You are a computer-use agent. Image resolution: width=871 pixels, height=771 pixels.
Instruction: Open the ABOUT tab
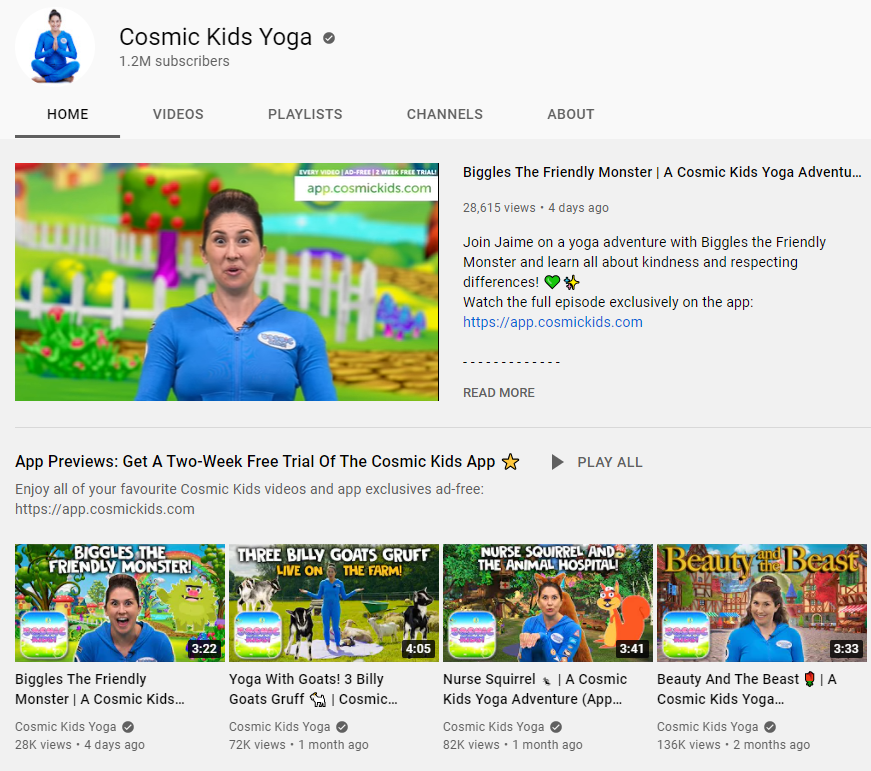[570, 114]
